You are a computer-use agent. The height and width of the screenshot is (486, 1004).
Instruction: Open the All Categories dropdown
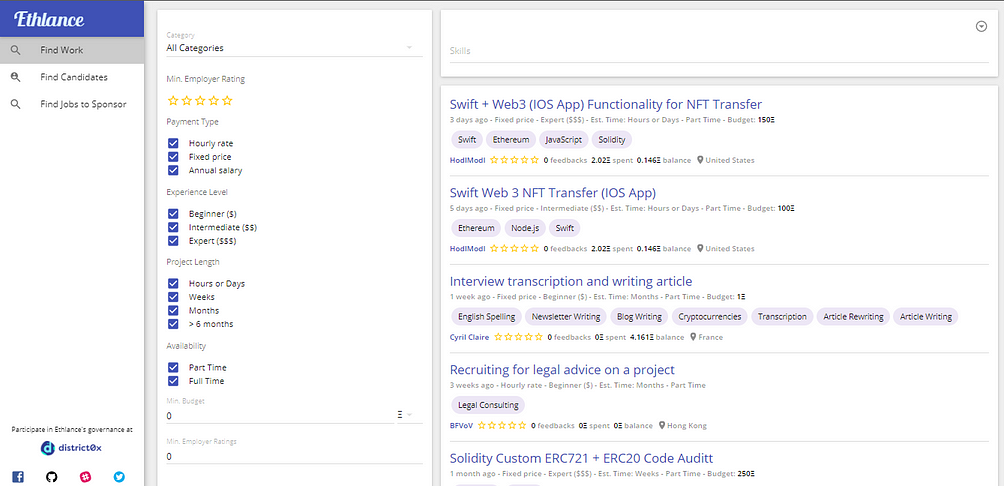point(295,48)
